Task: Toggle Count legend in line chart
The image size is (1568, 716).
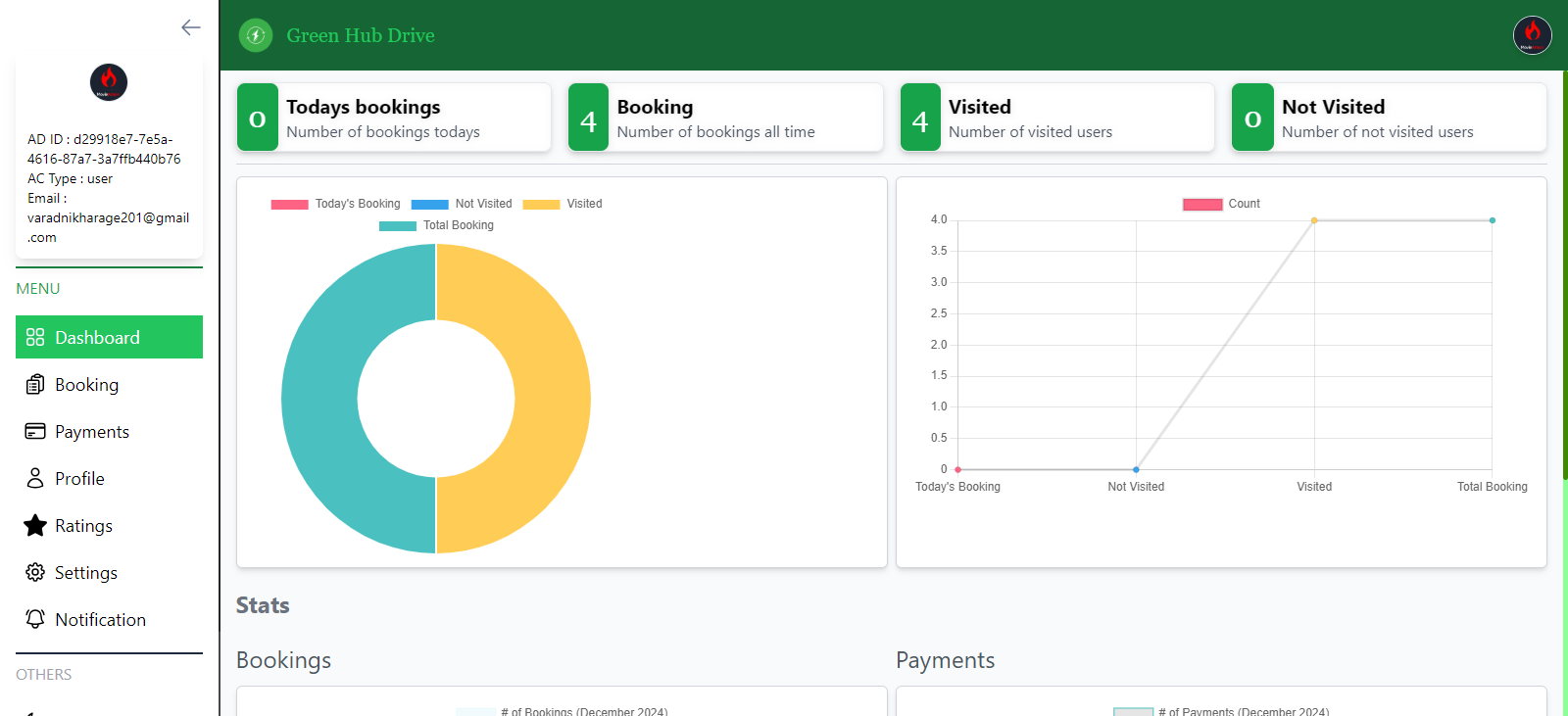Action: click(1221, 204)
